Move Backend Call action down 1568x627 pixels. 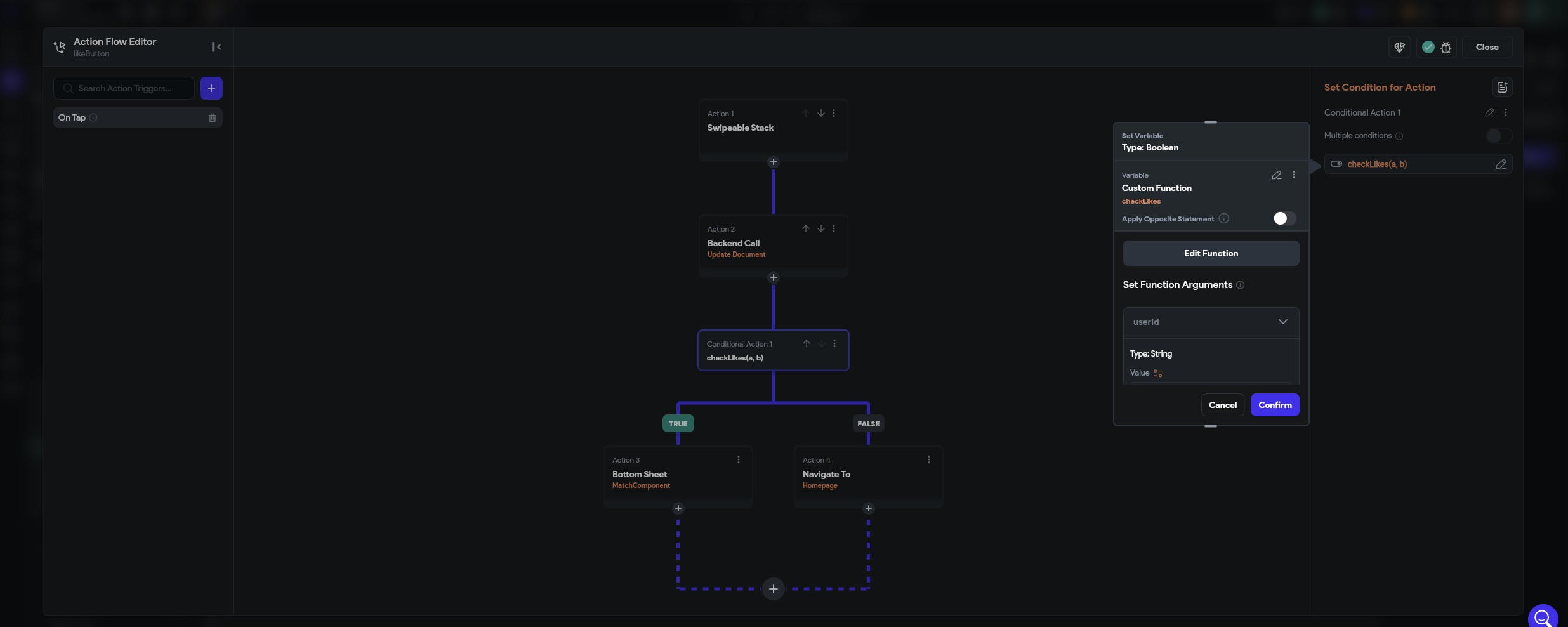pos(821,228)
